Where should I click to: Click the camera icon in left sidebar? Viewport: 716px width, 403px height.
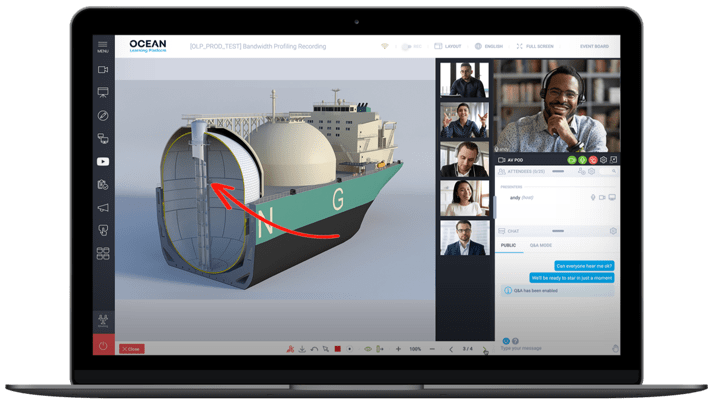pyautogui.click(x=103, y=70)
